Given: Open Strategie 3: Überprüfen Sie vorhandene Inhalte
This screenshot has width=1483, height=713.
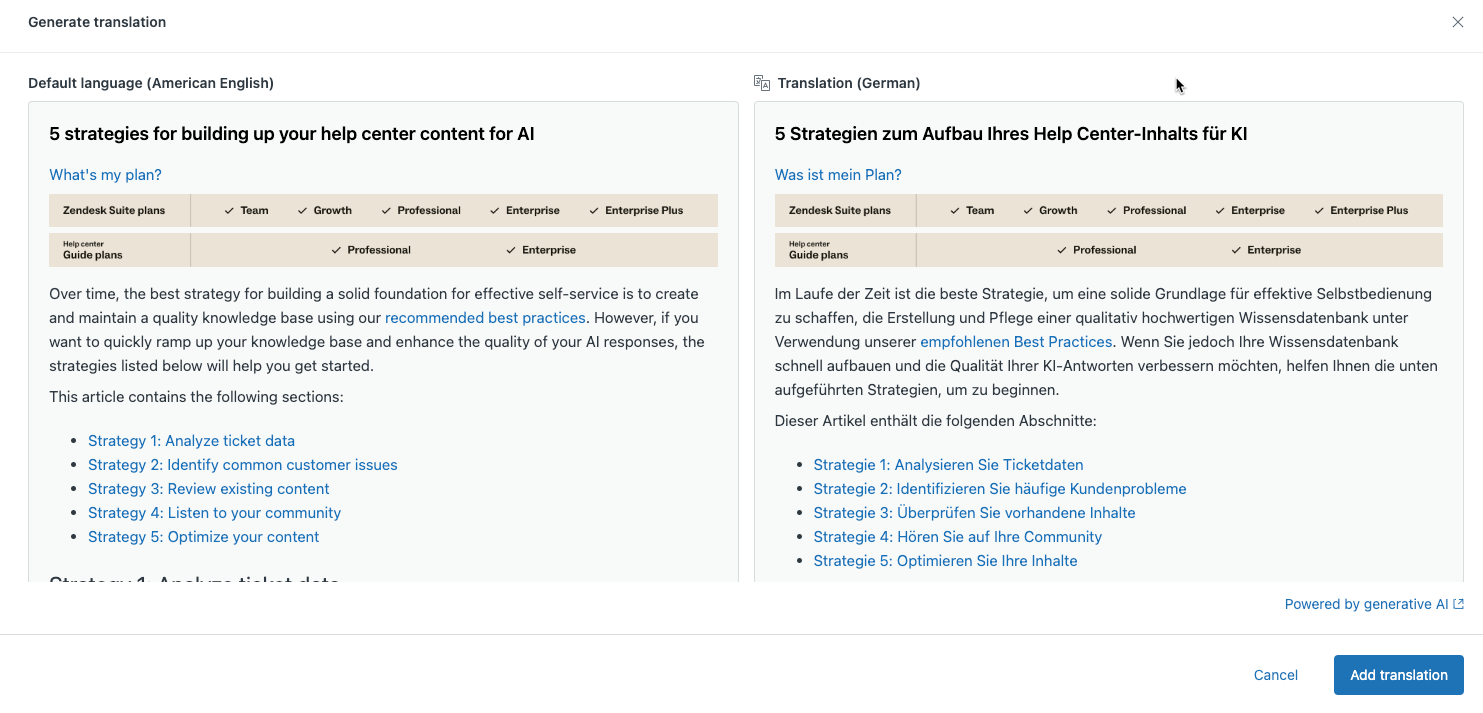Looking at the screenshot, I should pos(974,512).
